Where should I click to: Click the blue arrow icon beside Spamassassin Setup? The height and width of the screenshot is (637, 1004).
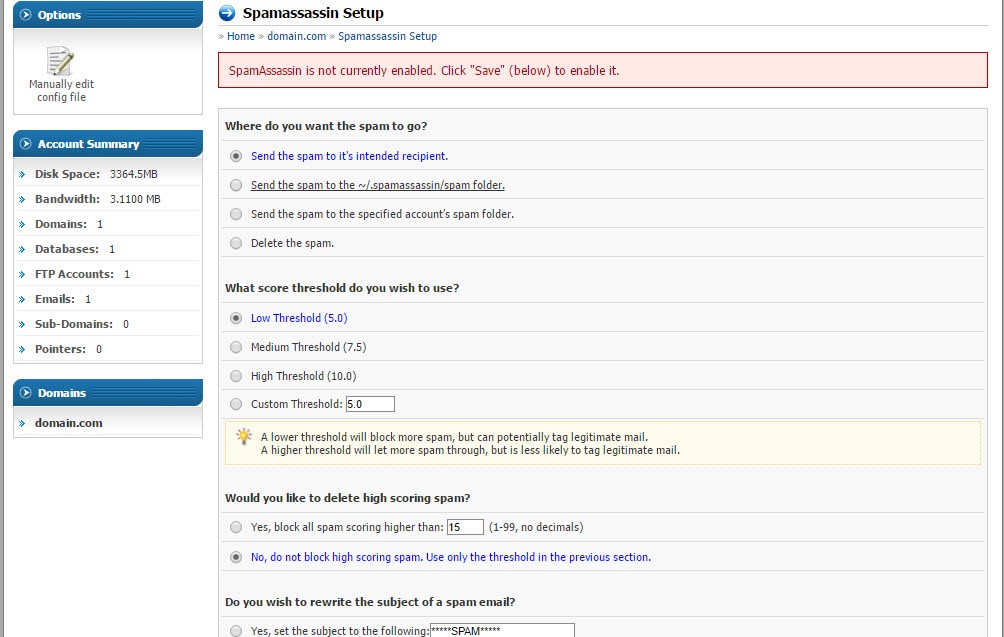tap(227, 13)
